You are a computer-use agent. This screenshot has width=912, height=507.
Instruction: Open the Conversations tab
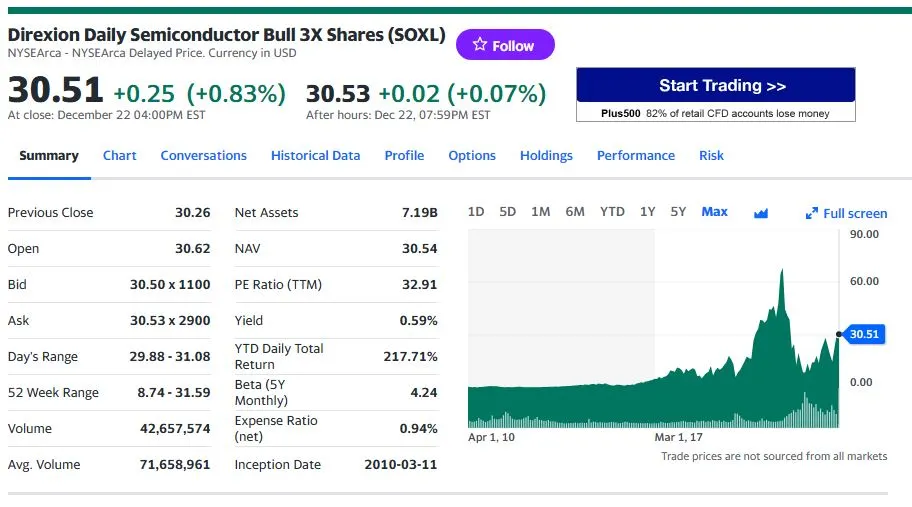pyautogui.click(x=203, y=156)
